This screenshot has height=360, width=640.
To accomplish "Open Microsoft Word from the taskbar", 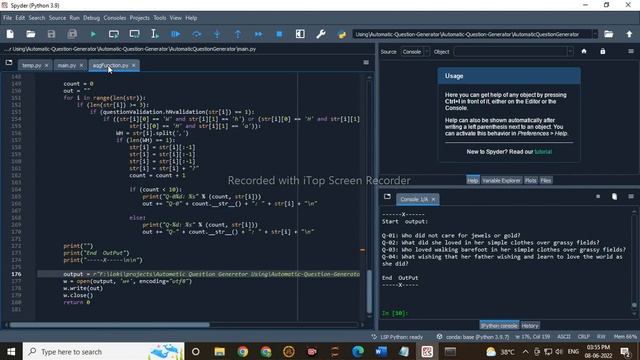I will point(381,352).
